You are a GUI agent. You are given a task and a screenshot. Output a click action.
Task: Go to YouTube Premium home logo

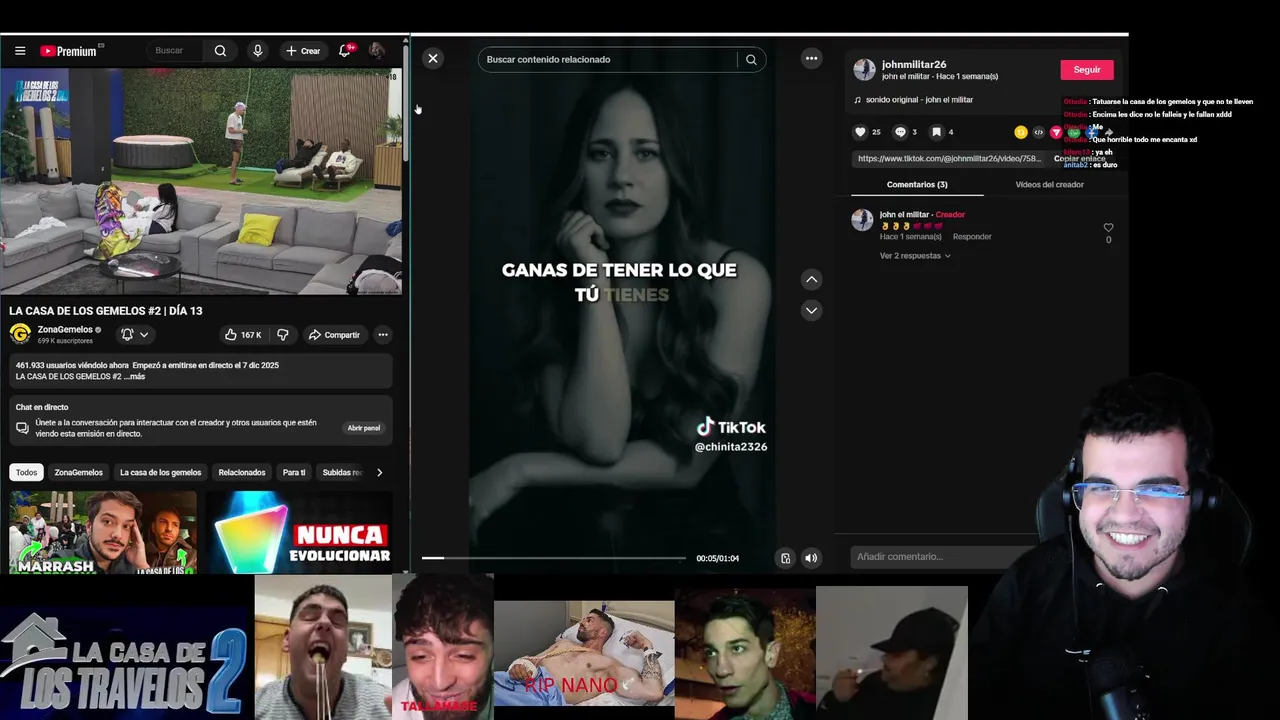pyautogui.click(x=68, y=51)
